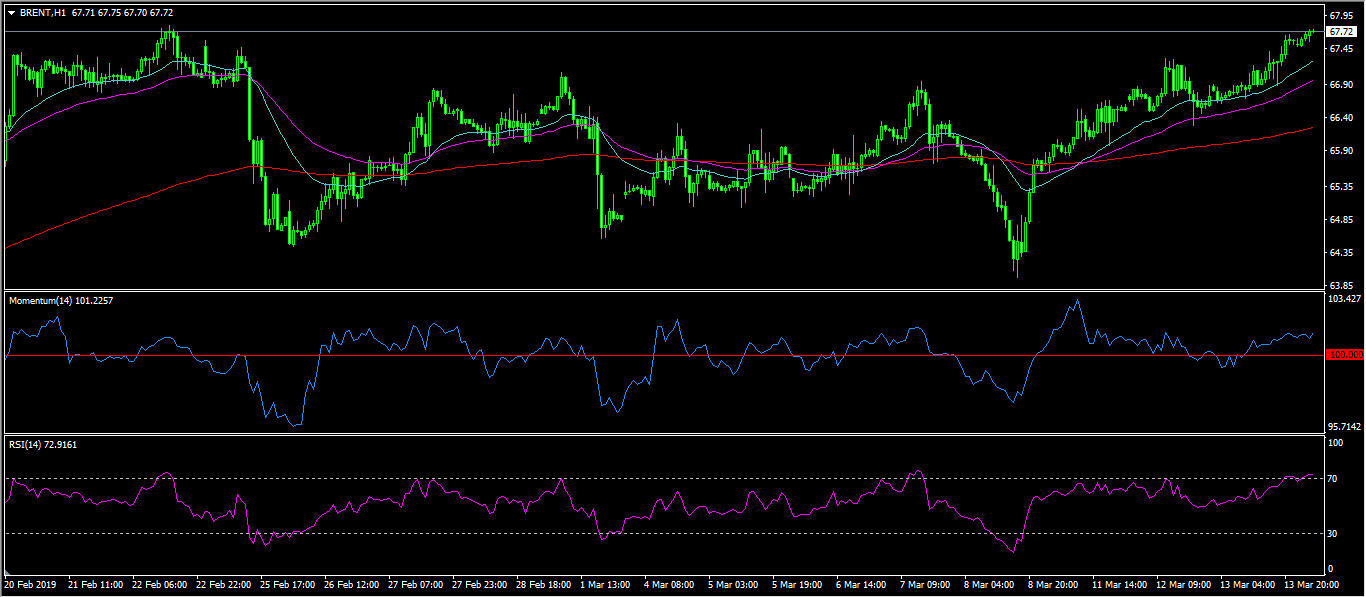
Task: Open the chart menu triangle beside BRENT,H1
Action: tap(12, 13)
